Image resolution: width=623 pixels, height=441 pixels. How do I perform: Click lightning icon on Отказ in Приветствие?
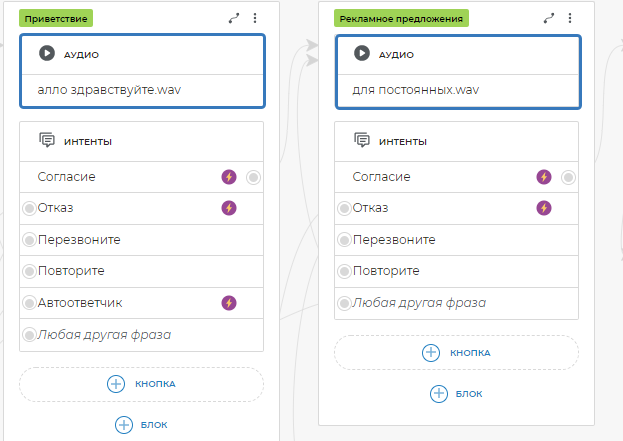click(229, 208)
